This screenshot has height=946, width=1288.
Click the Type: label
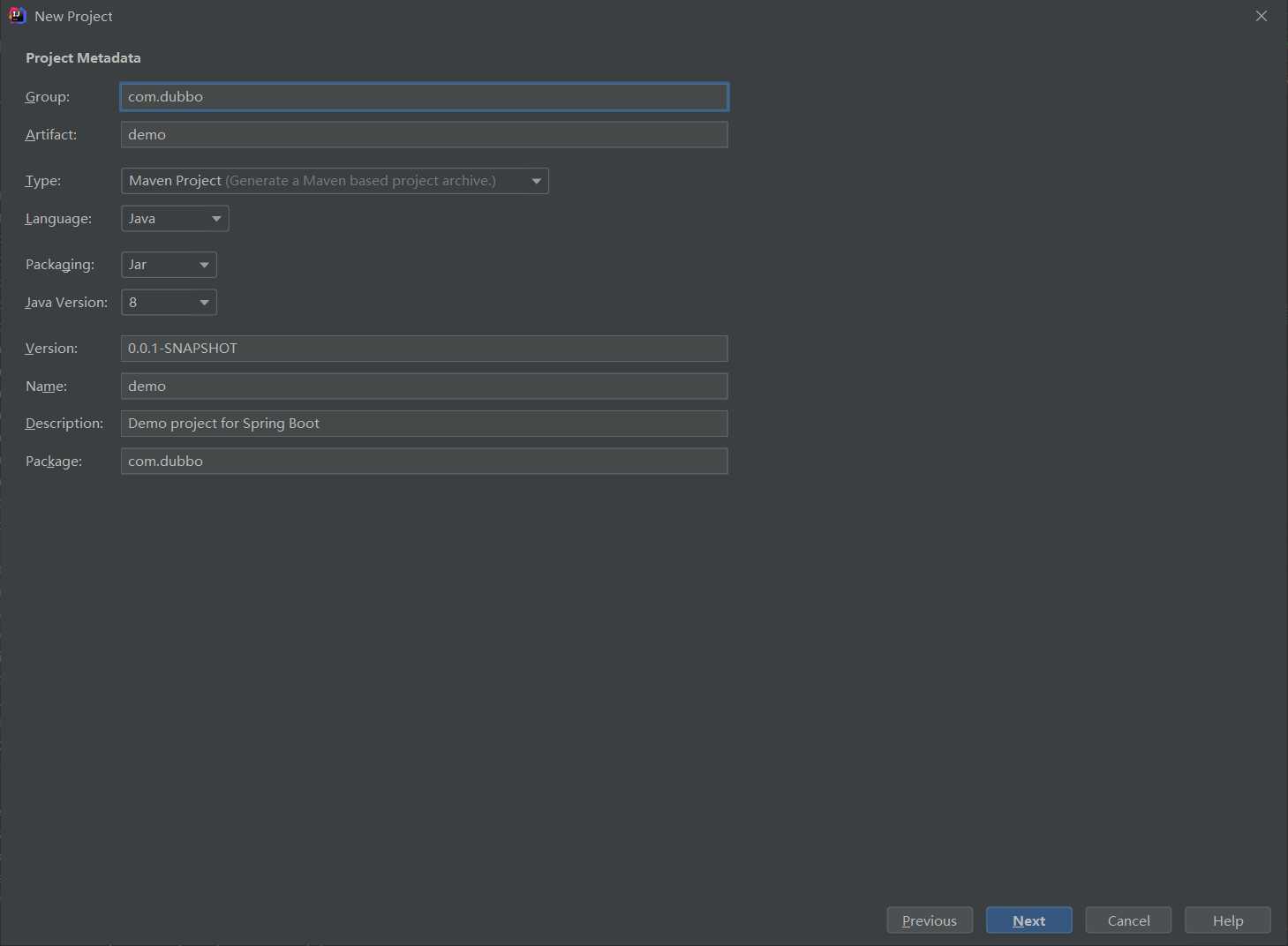coord(43,181)
